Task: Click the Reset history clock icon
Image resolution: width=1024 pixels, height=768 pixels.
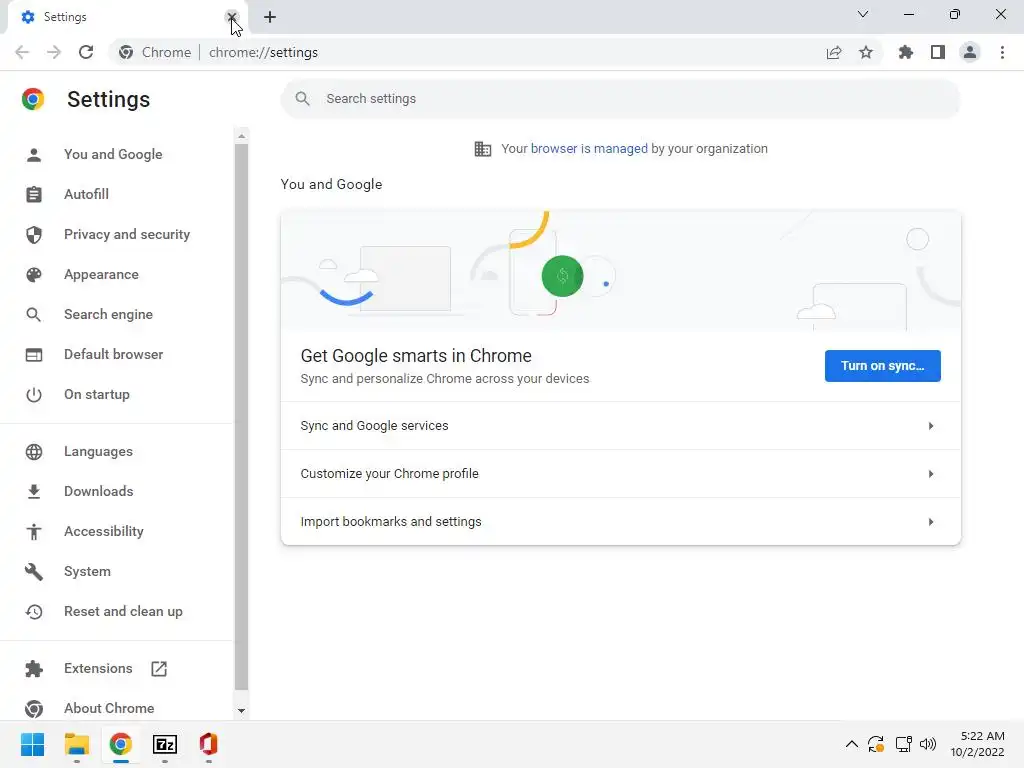Action: (34, 612)
